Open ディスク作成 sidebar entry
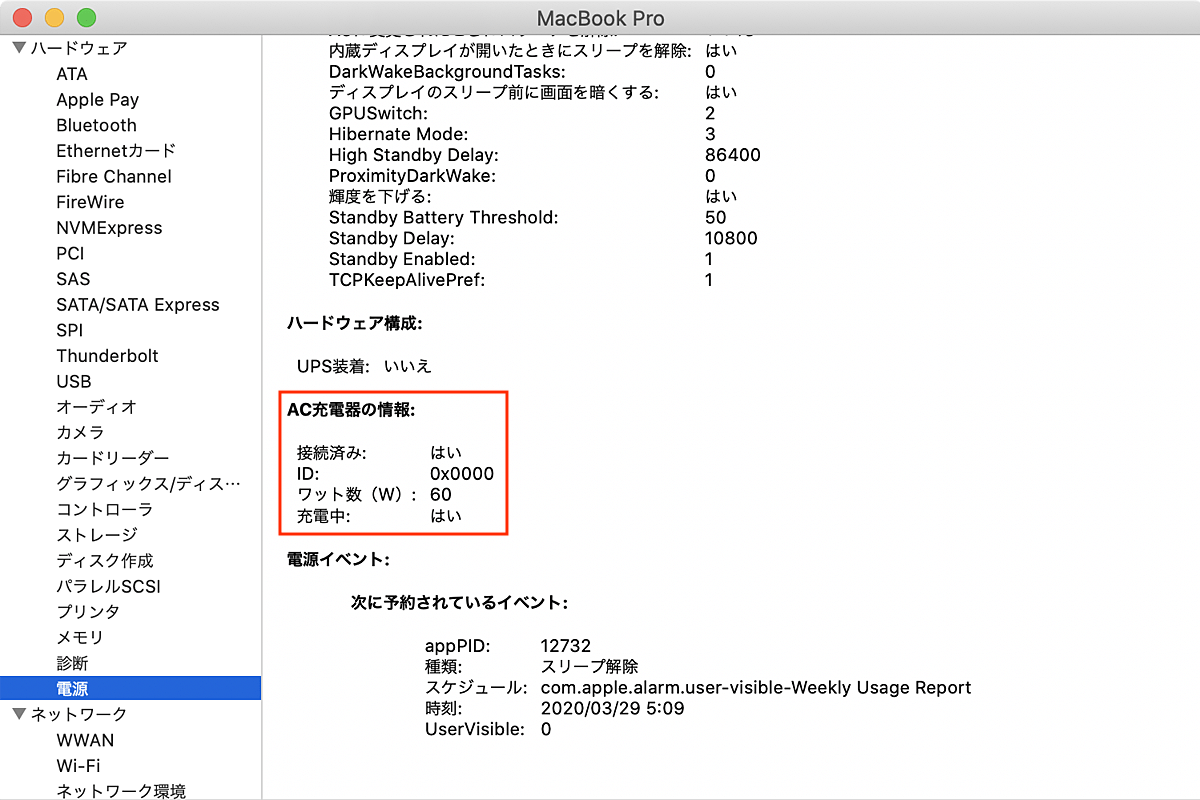This screenshot has height=800, width=1200. [x=105, y=561]
